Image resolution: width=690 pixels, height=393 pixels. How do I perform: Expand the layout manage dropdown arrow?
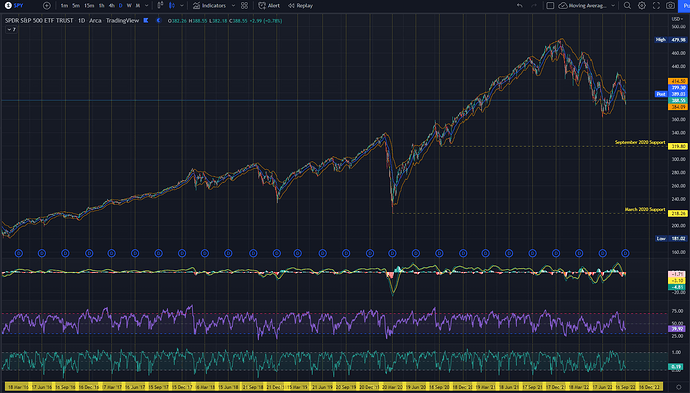point(613,6)
